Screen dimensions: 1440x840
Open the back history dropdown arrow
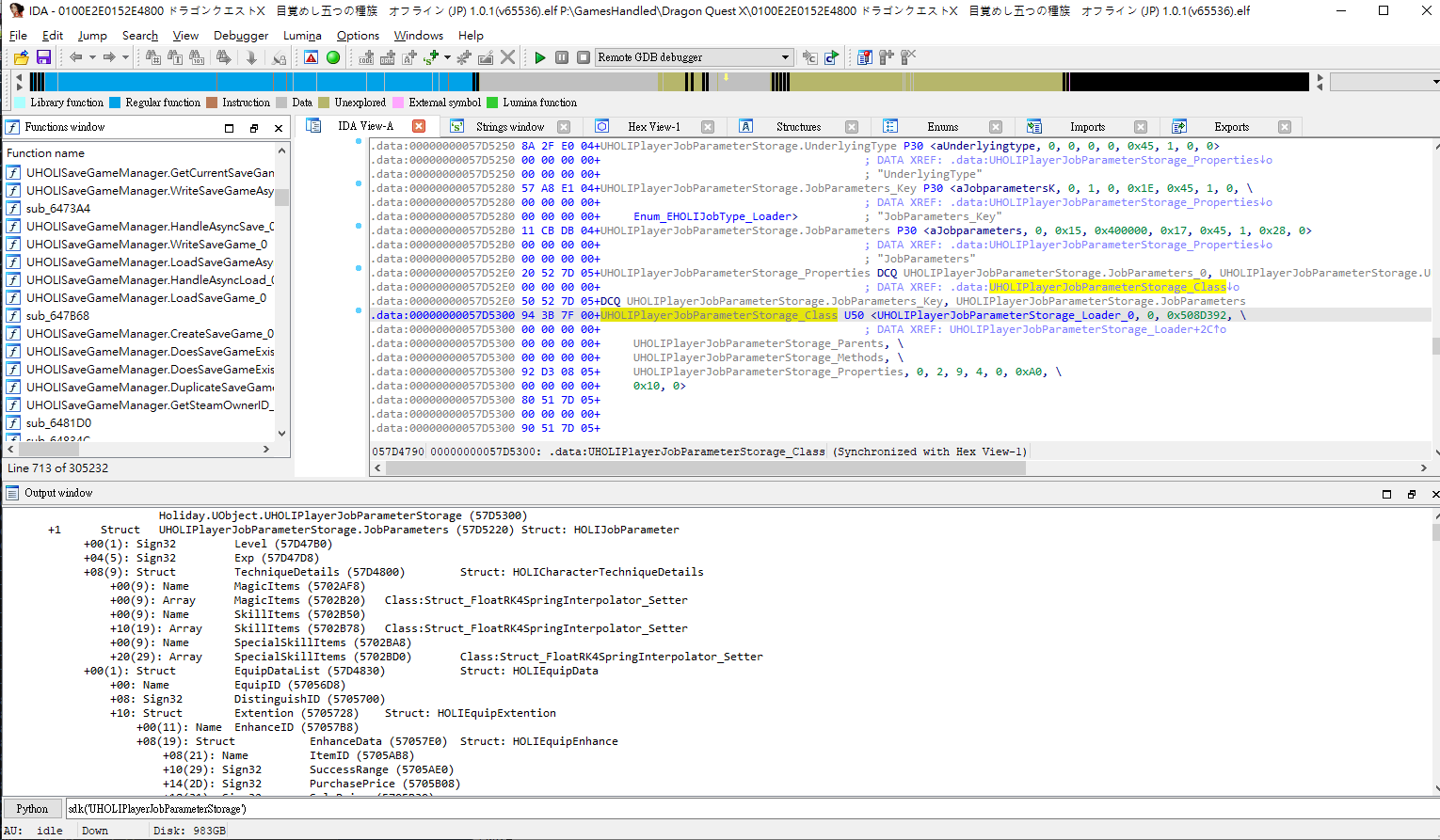point(92,57)
